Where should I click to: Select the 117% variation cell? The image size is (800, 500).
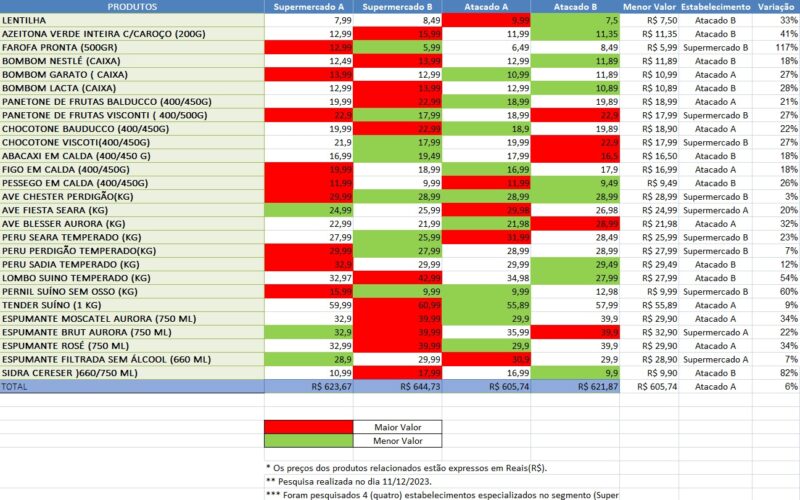776,47
